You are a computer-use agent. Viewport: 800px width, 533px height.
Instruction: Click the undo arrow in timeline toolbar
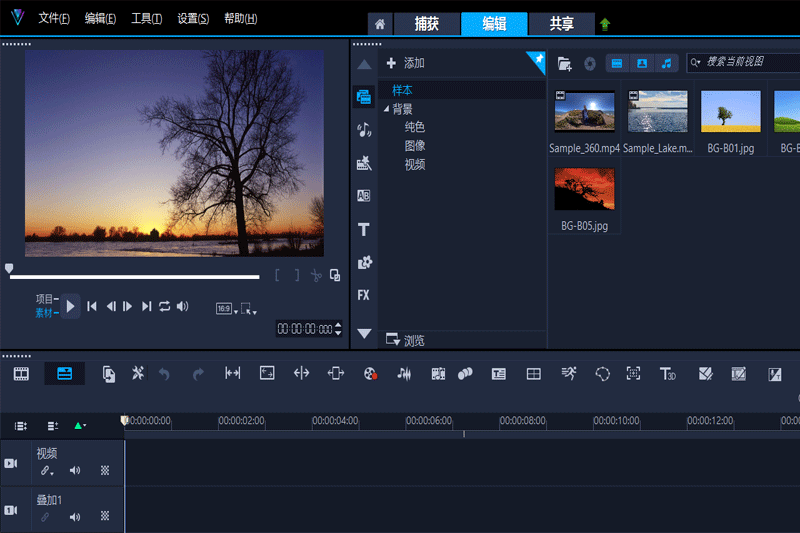[x=164, y=373]
